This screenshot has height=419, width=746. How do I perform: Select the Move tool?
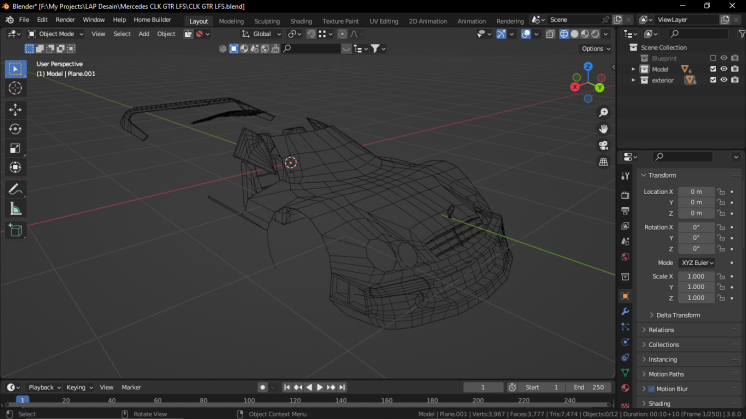click(x=15, y=109)
